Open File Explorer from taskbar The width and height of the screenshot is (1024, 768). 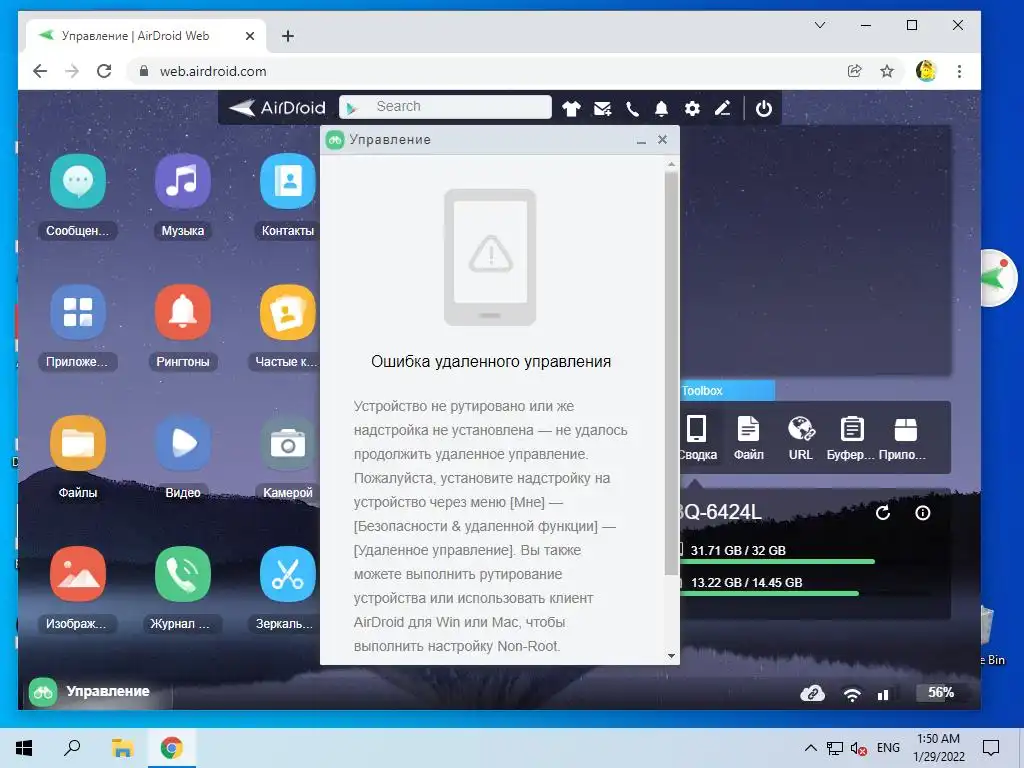tap(122, 748)
